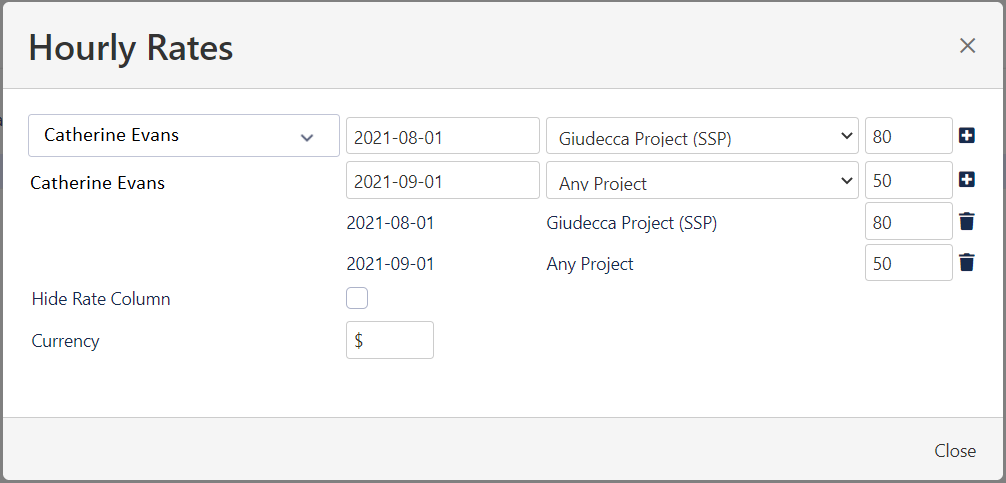Expand the Any Project selection dropdown

point(702,181)
